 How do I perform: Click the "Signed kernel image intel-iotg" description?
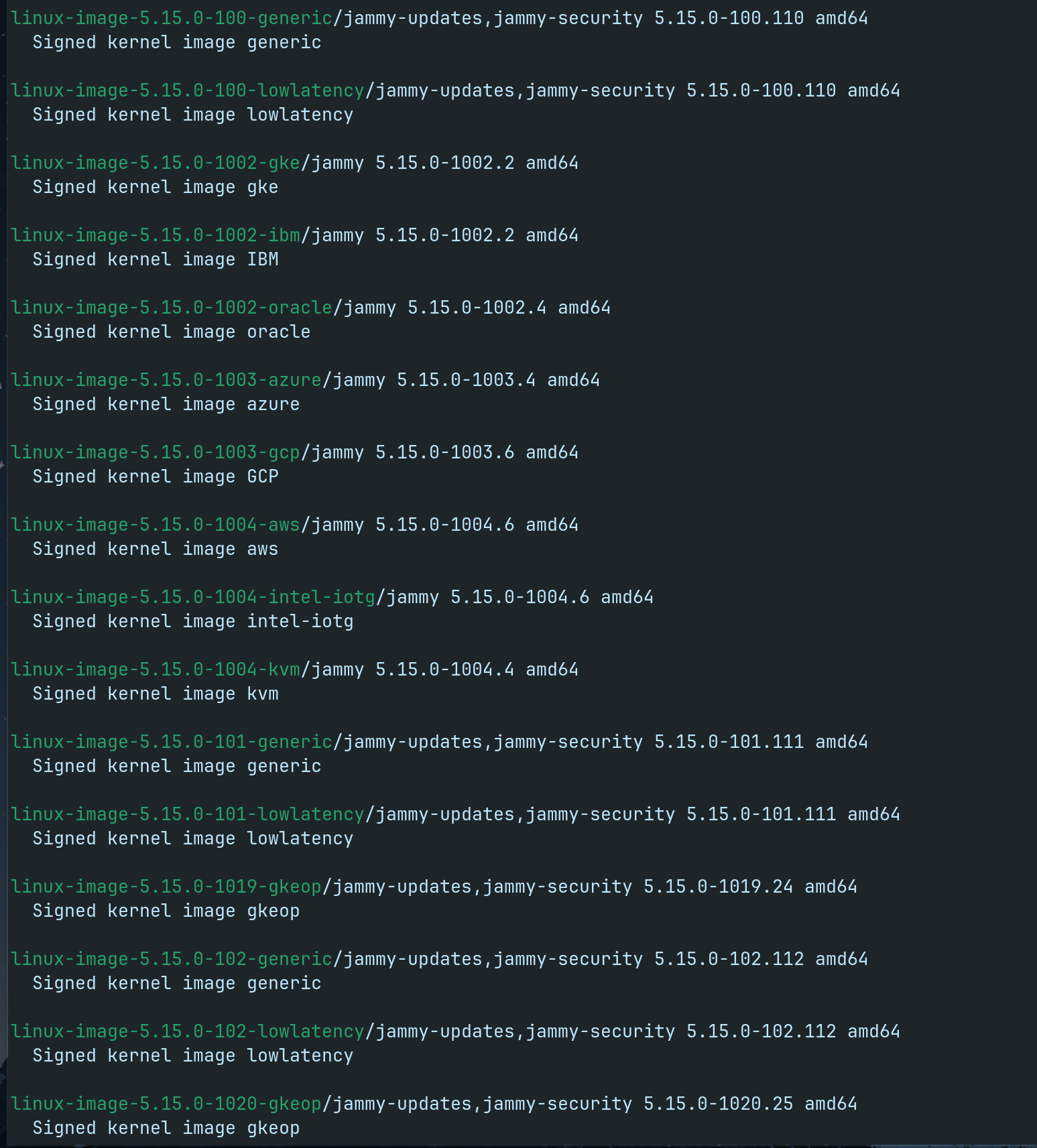point(193,621)
